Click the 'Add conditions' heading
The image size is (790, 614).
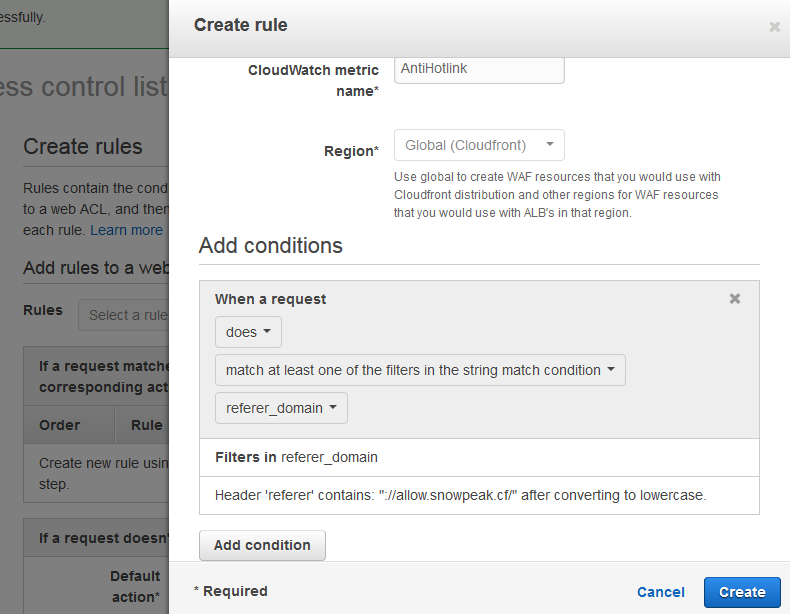click(x=271, y=246)
